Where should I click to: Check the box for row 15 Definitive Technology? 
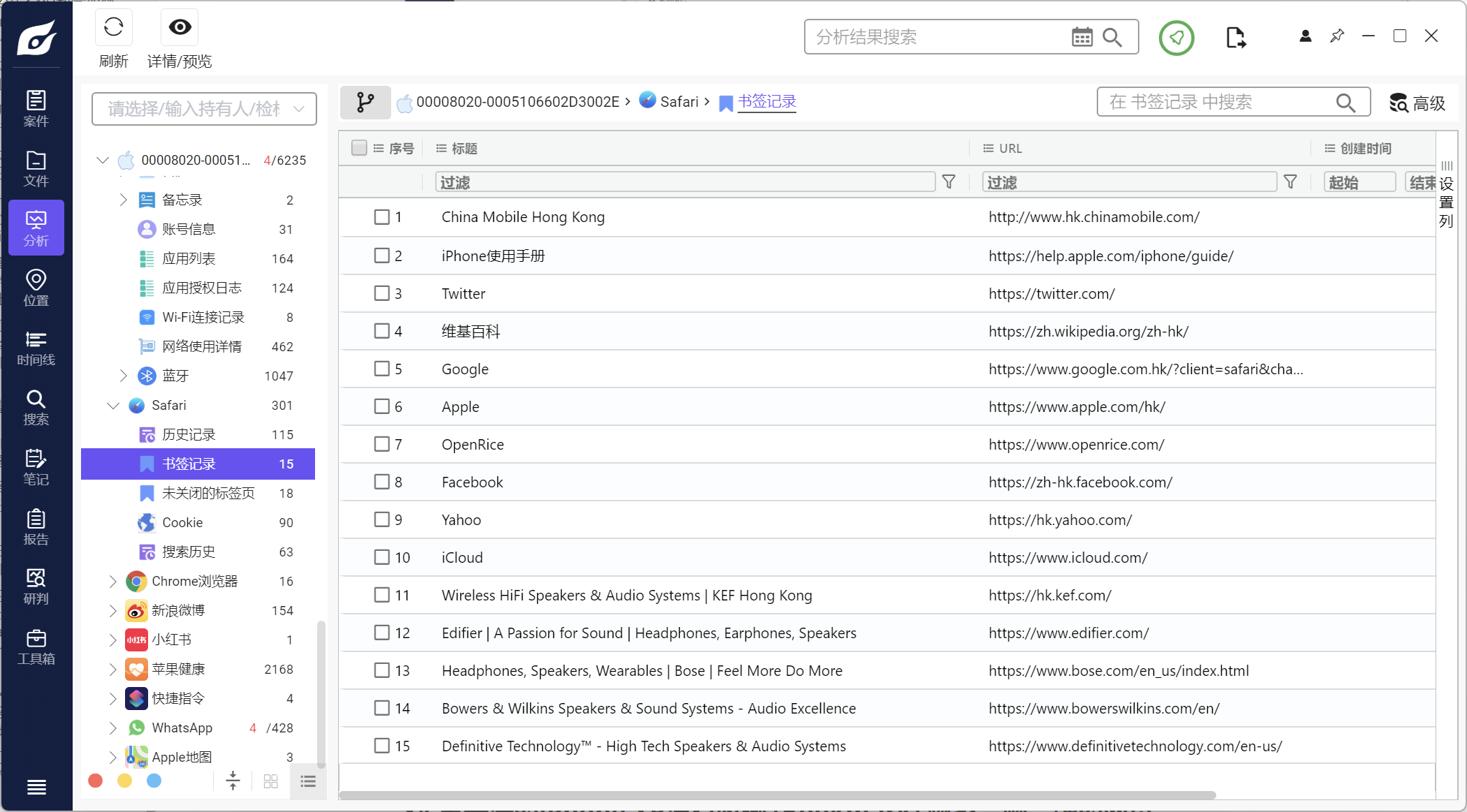381,746
